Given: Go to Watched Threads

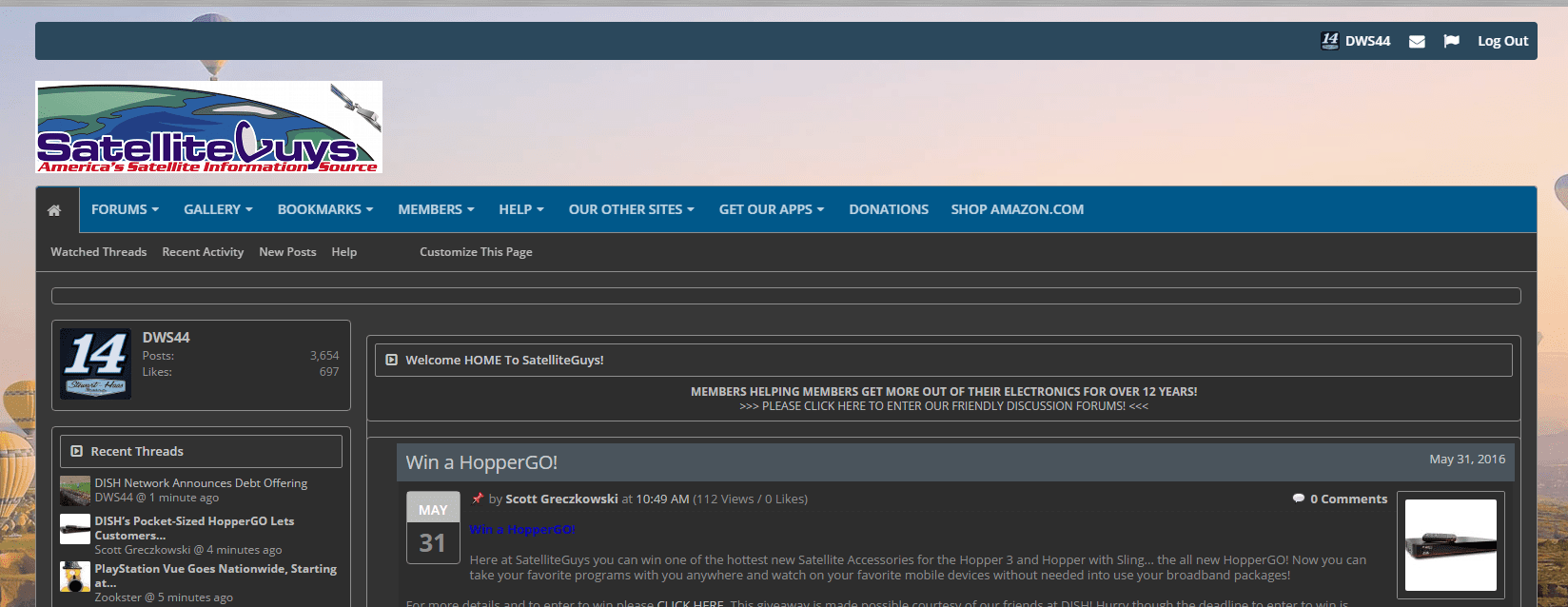Looking at the screenshot, I should [x=99, y=252].
